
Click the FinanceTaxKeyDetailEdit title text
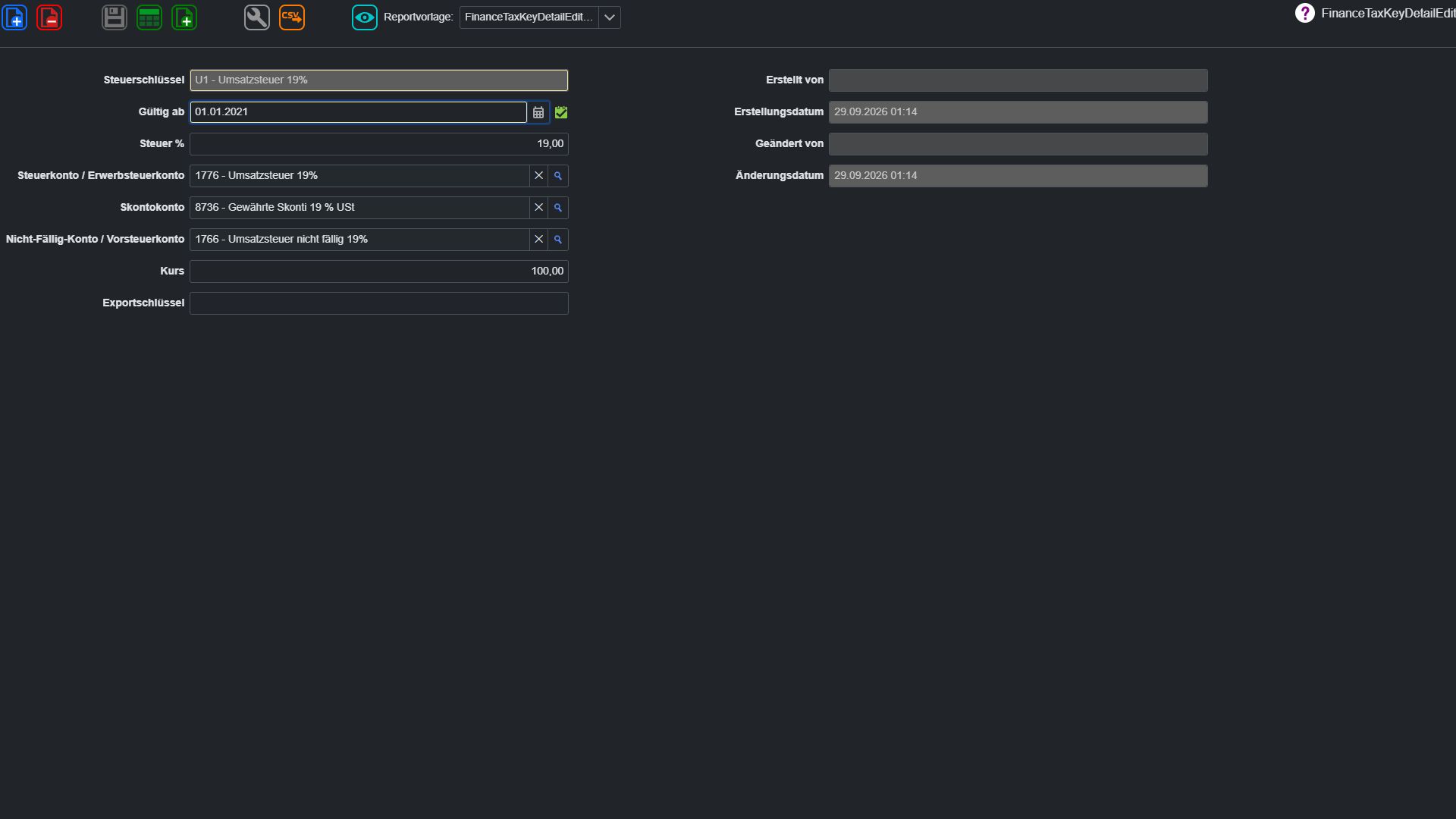[1388, 14]
